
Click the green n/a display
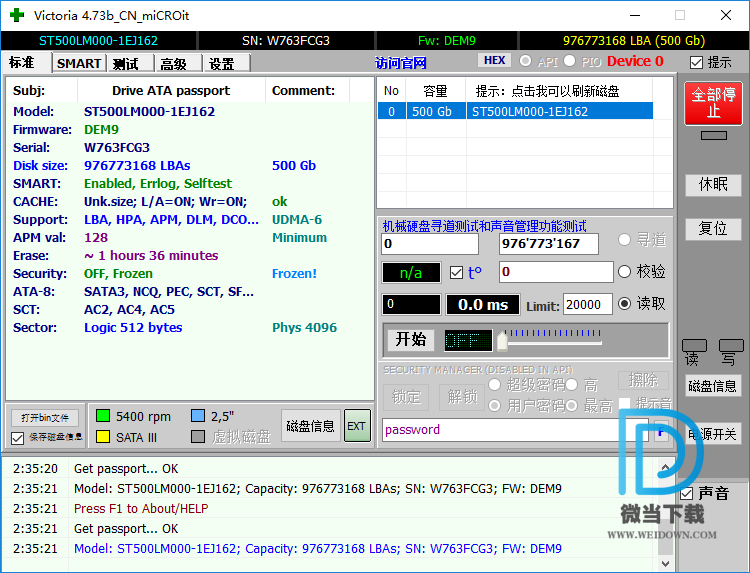(411, 273)
